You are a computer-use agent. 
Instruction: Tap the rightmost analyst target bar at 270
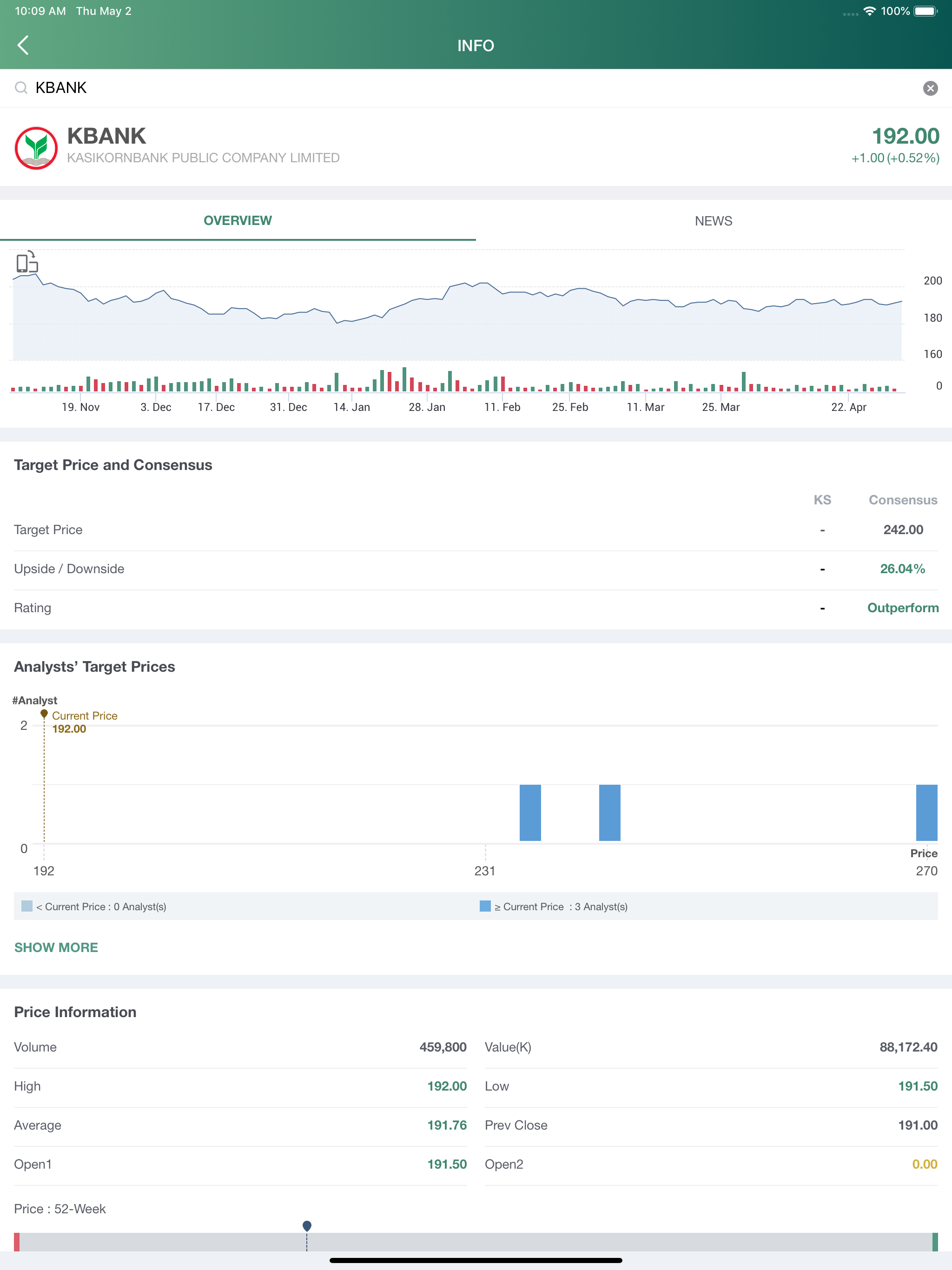pyautogui.click(x=926, y=813)
